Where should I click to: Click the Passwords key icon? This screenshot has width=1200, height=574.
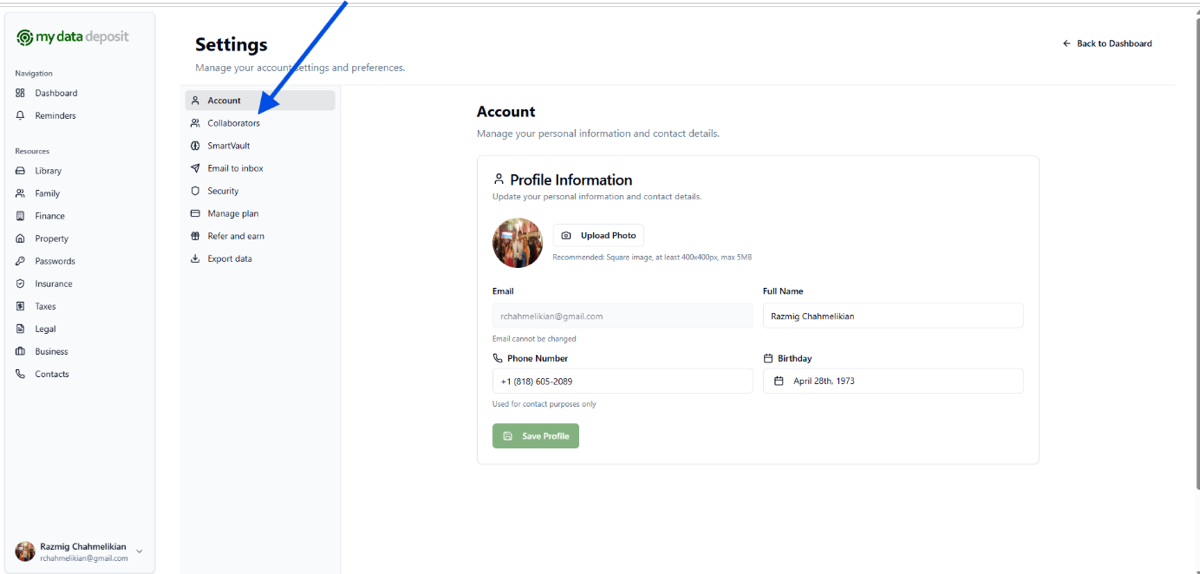point(20,261)
